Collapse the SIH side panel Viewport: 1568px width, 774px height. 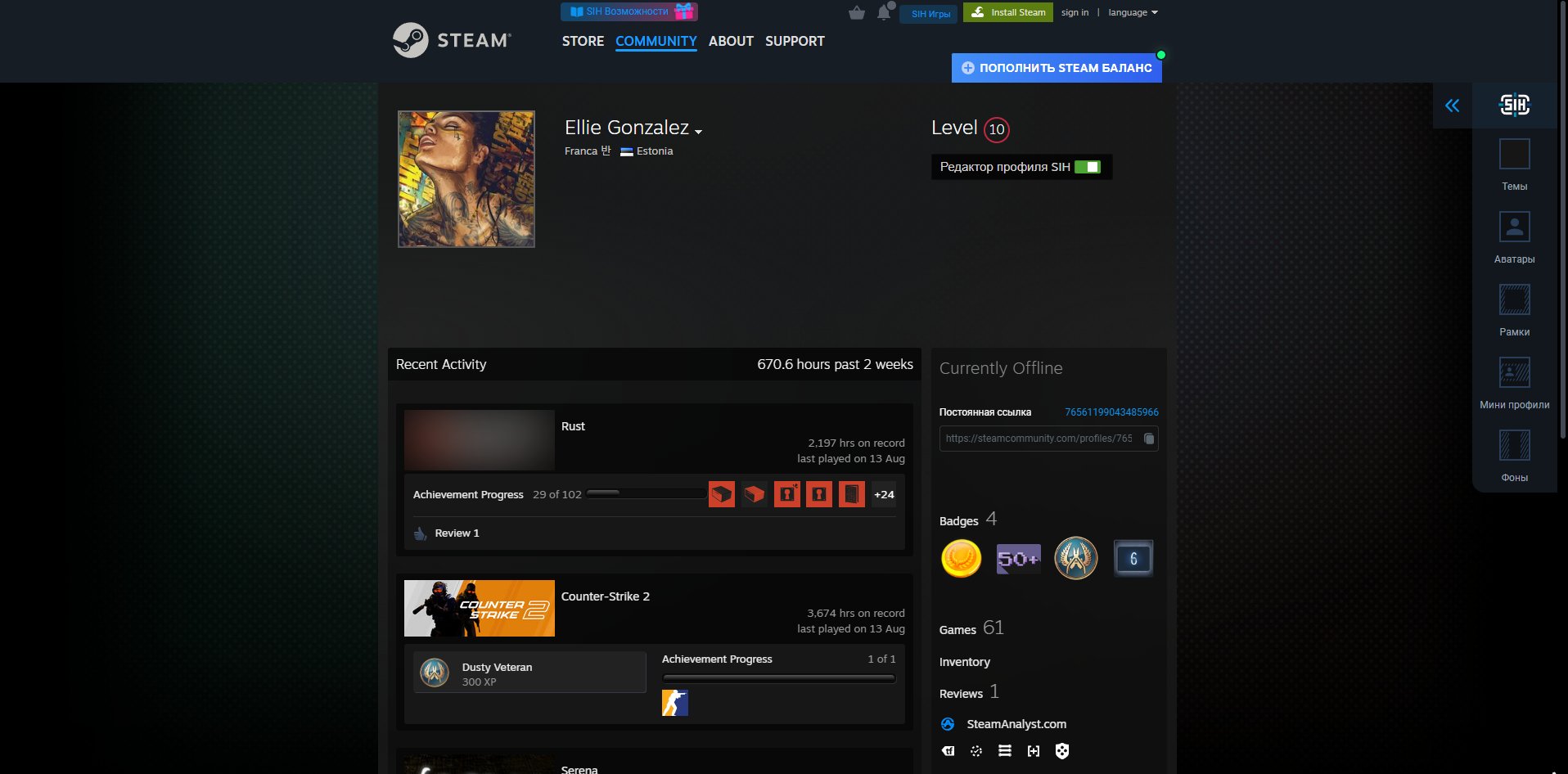coord(1452,106)
